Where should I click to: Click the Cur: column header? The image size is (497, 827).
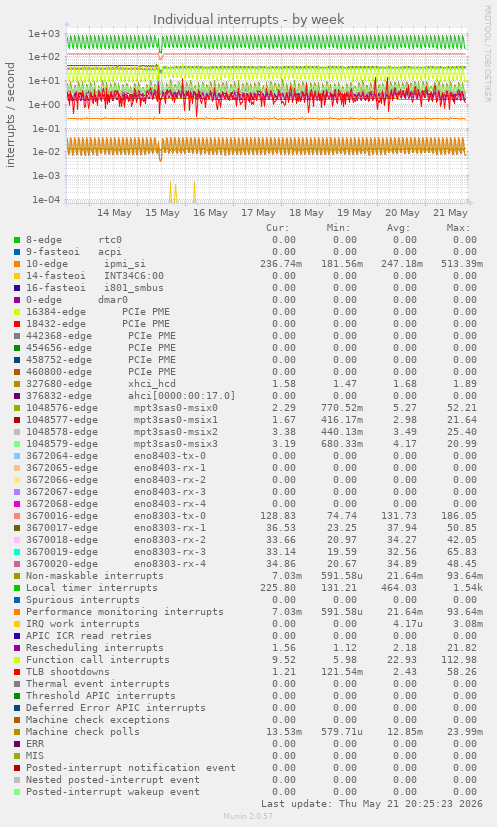(278, 228)
